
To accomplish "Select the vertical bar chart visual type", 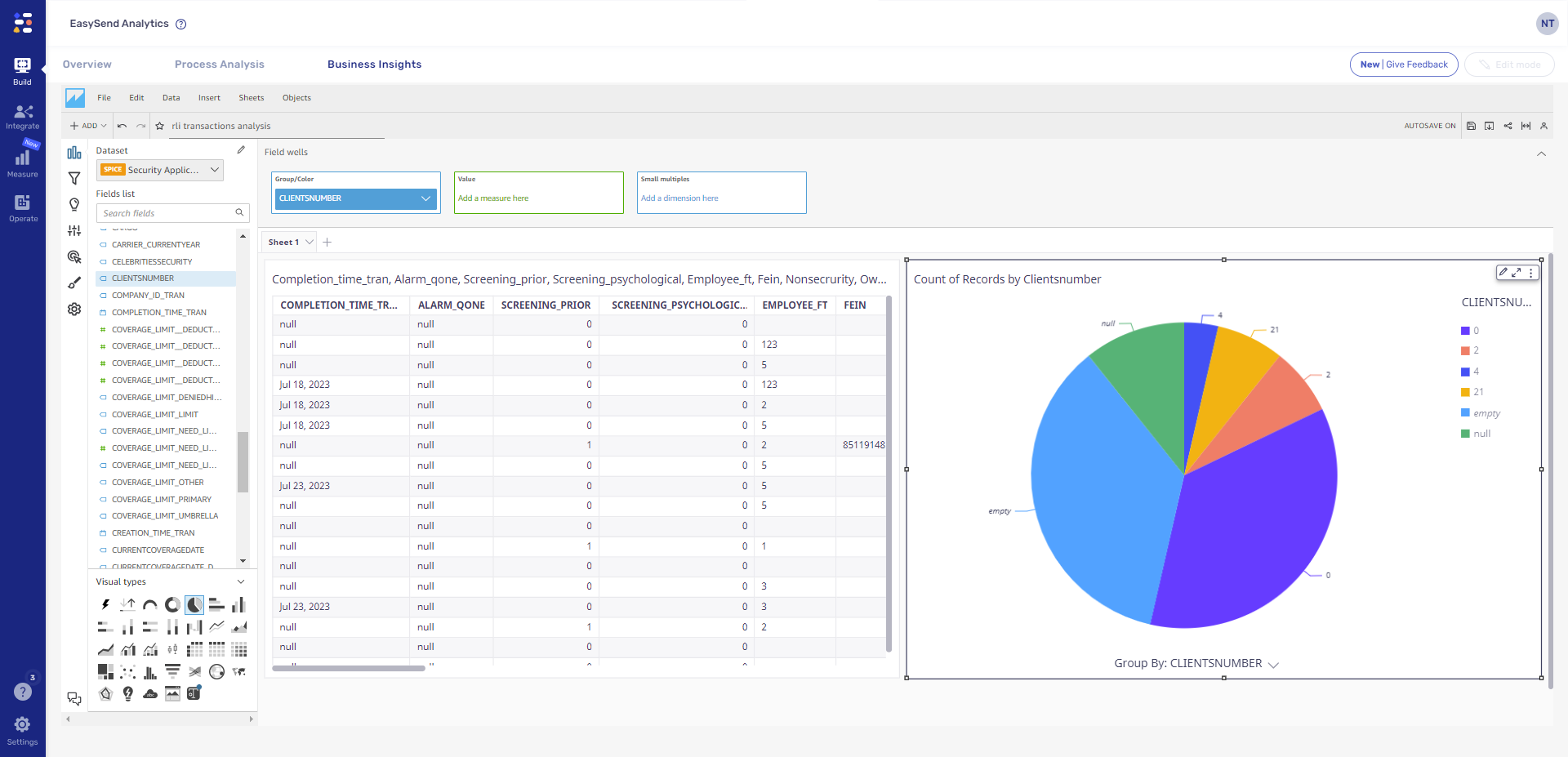I will pos(238,604).
